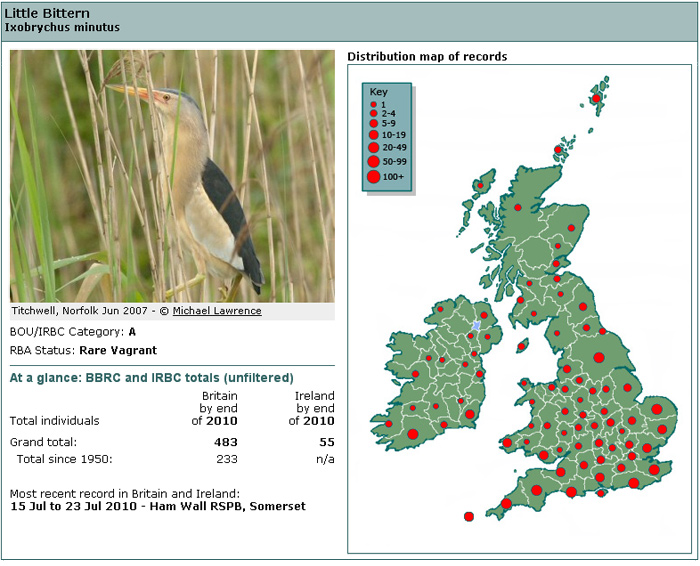Click the Britain grand total '483'
This screenshot has height=566, width=700.
(x=225, y=442)
